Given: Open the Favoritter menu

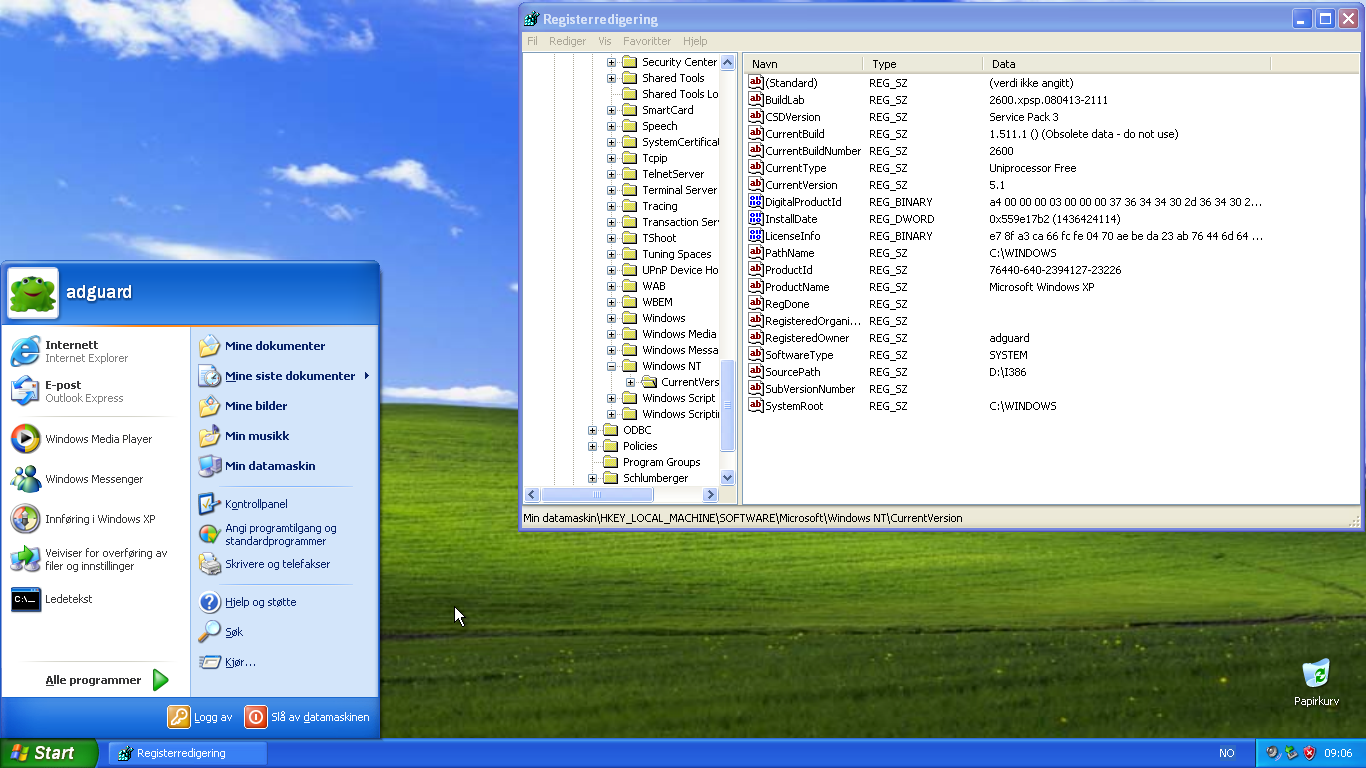Looking at the screenshot, I should pyautogui.click(x=646, y=41).
